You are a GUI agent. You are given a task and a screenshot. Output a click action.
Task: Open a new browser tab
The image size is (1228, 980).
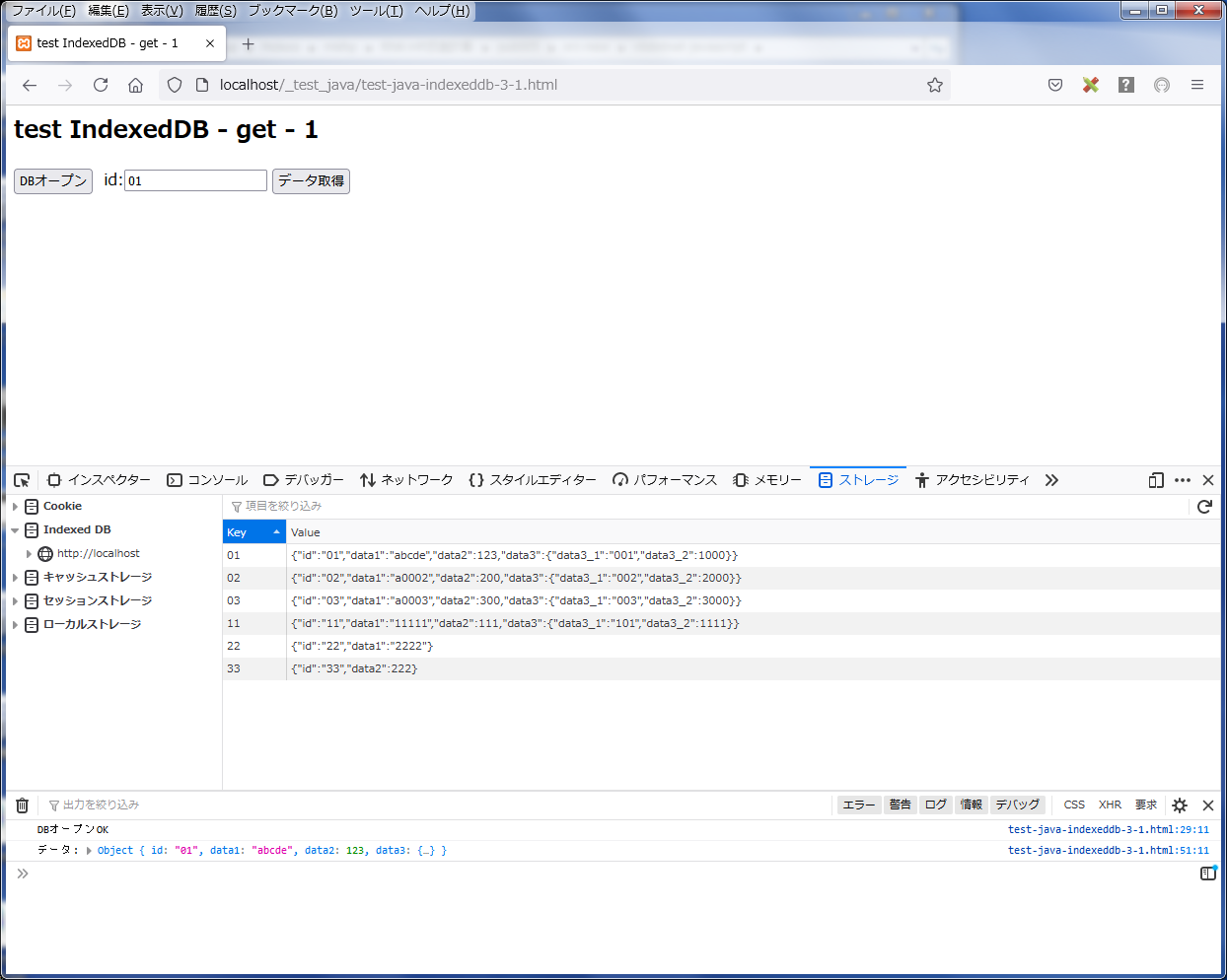(248, 43)
